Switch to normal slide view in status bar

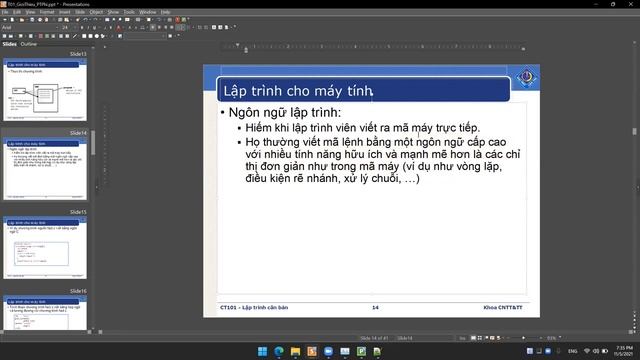[x=473, y=338]
